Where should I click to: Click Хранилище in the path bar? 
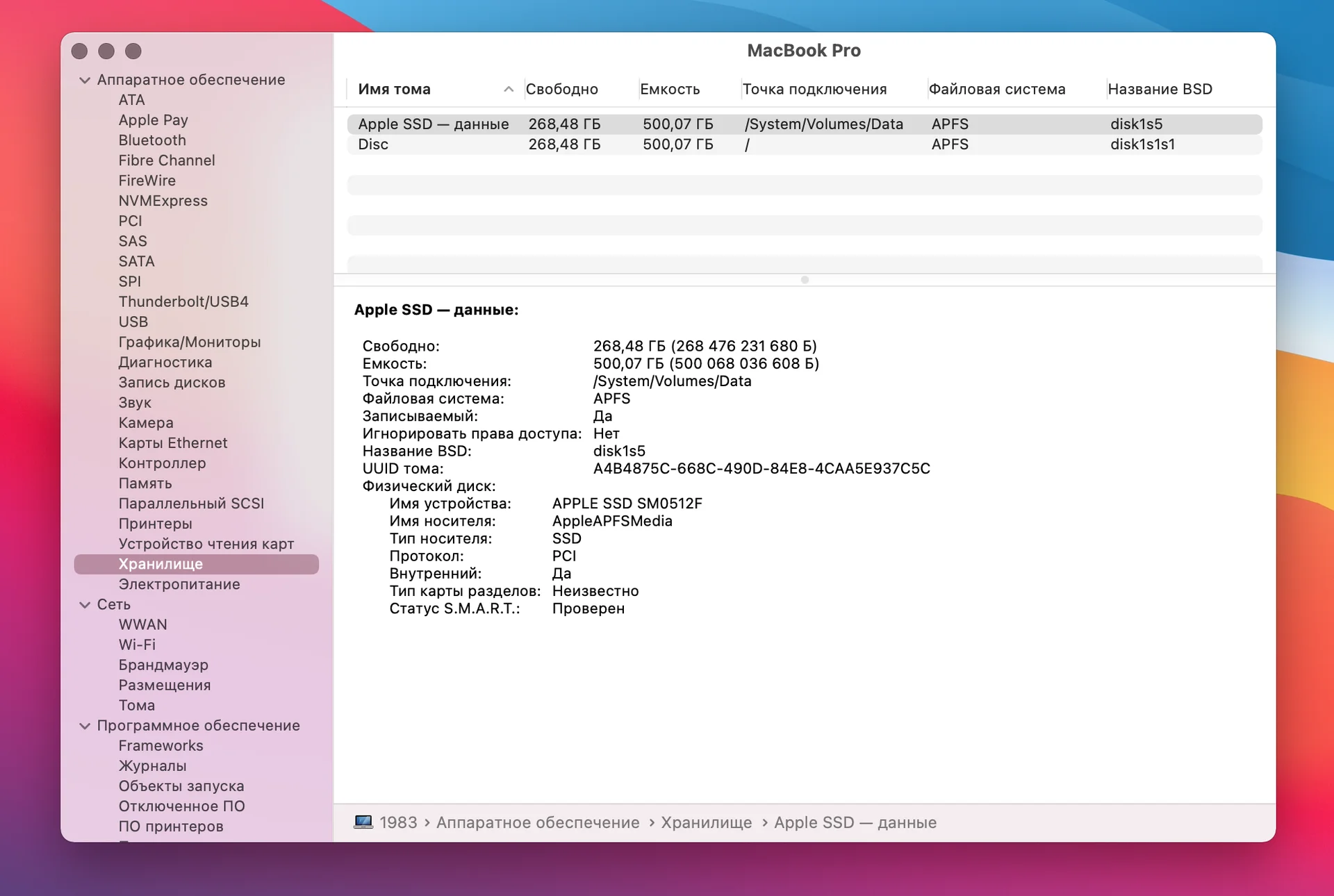pos(706,822)
